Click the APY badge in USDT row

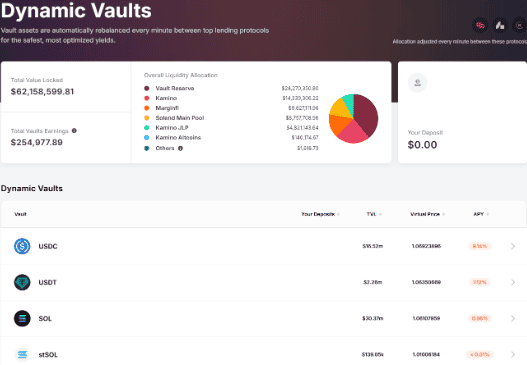(480, 282)
